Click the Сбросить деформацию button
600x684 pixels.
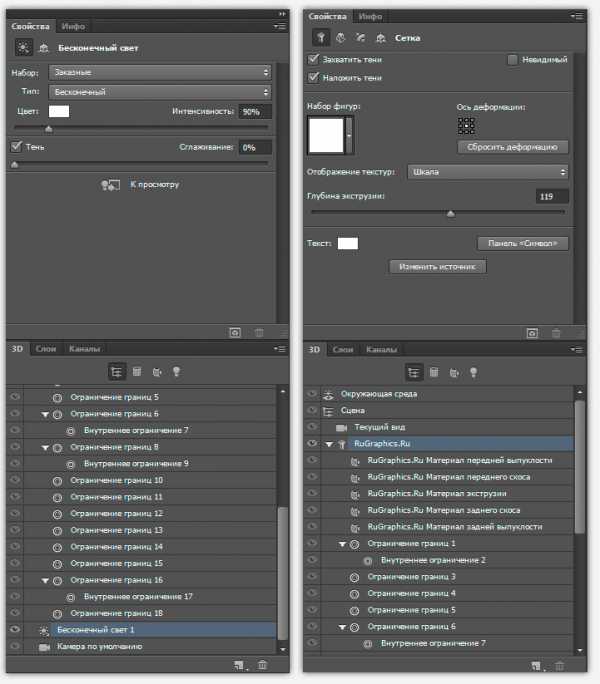pos(512,147)
